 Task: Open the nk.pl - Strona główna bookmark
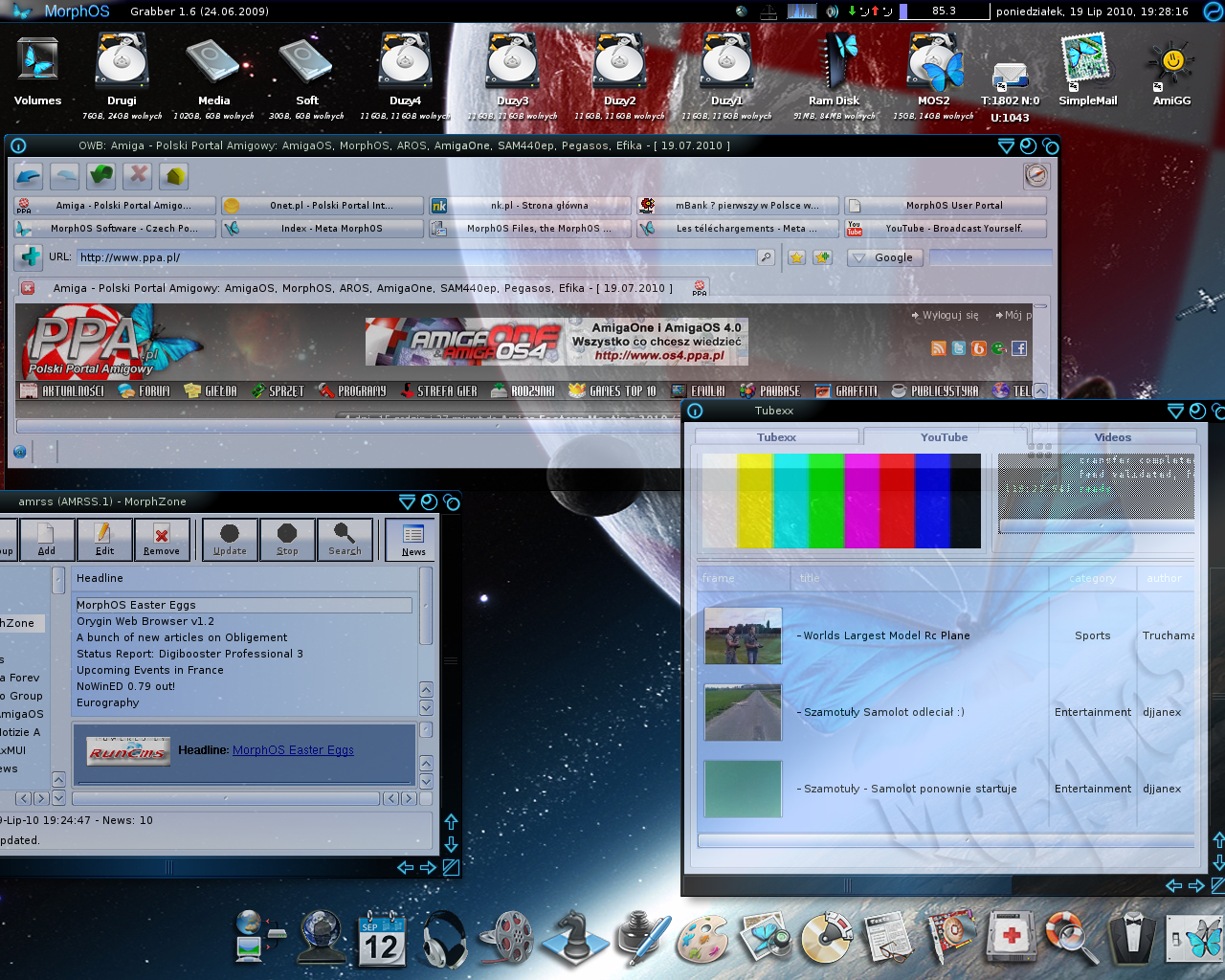pyautogui.click(x=530, y=206)
